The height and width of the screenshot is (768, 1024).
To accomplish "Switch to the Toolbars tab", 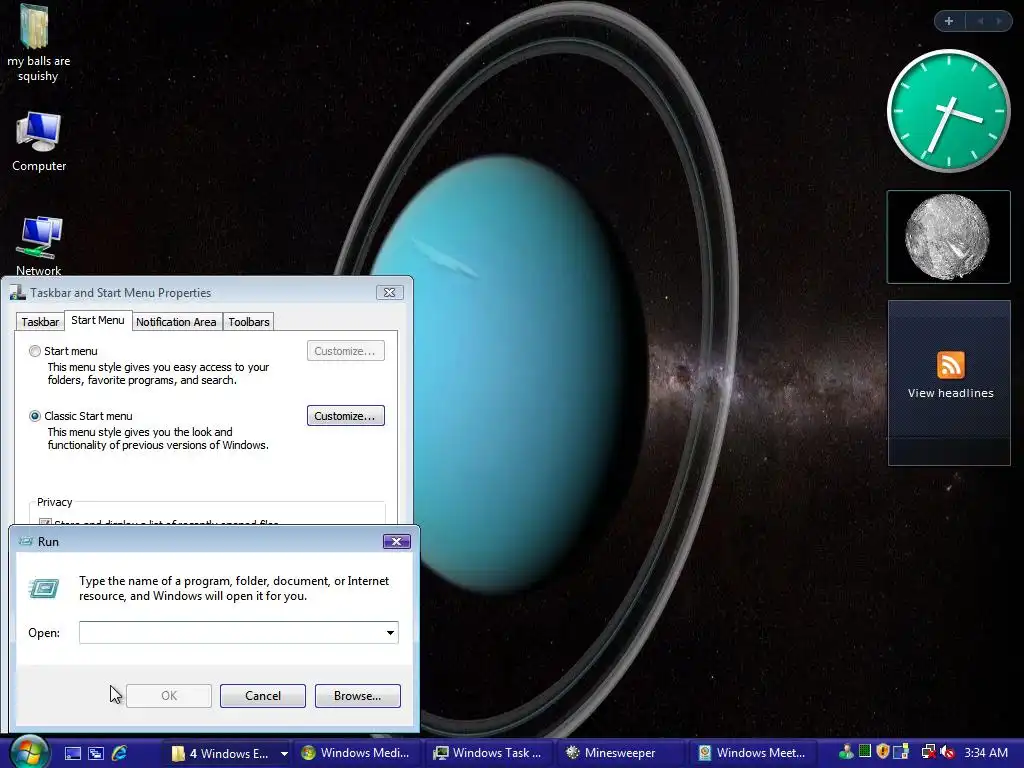I will (x=249, y=322).
